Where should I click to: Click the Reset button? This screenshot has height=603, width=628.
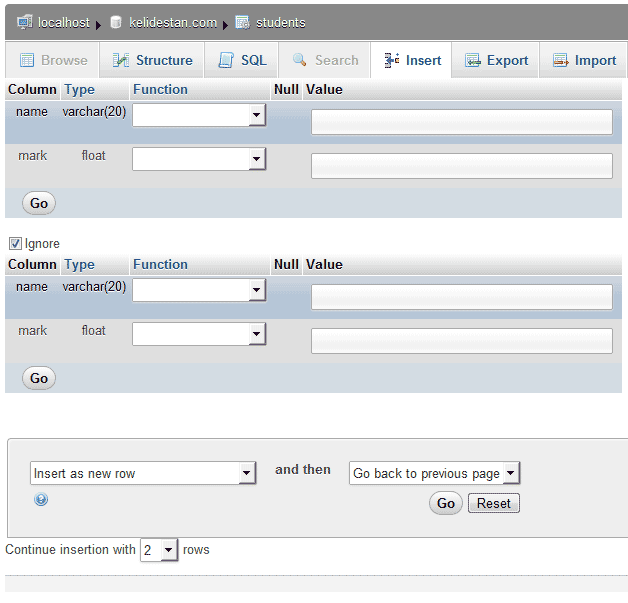[494, 503]
